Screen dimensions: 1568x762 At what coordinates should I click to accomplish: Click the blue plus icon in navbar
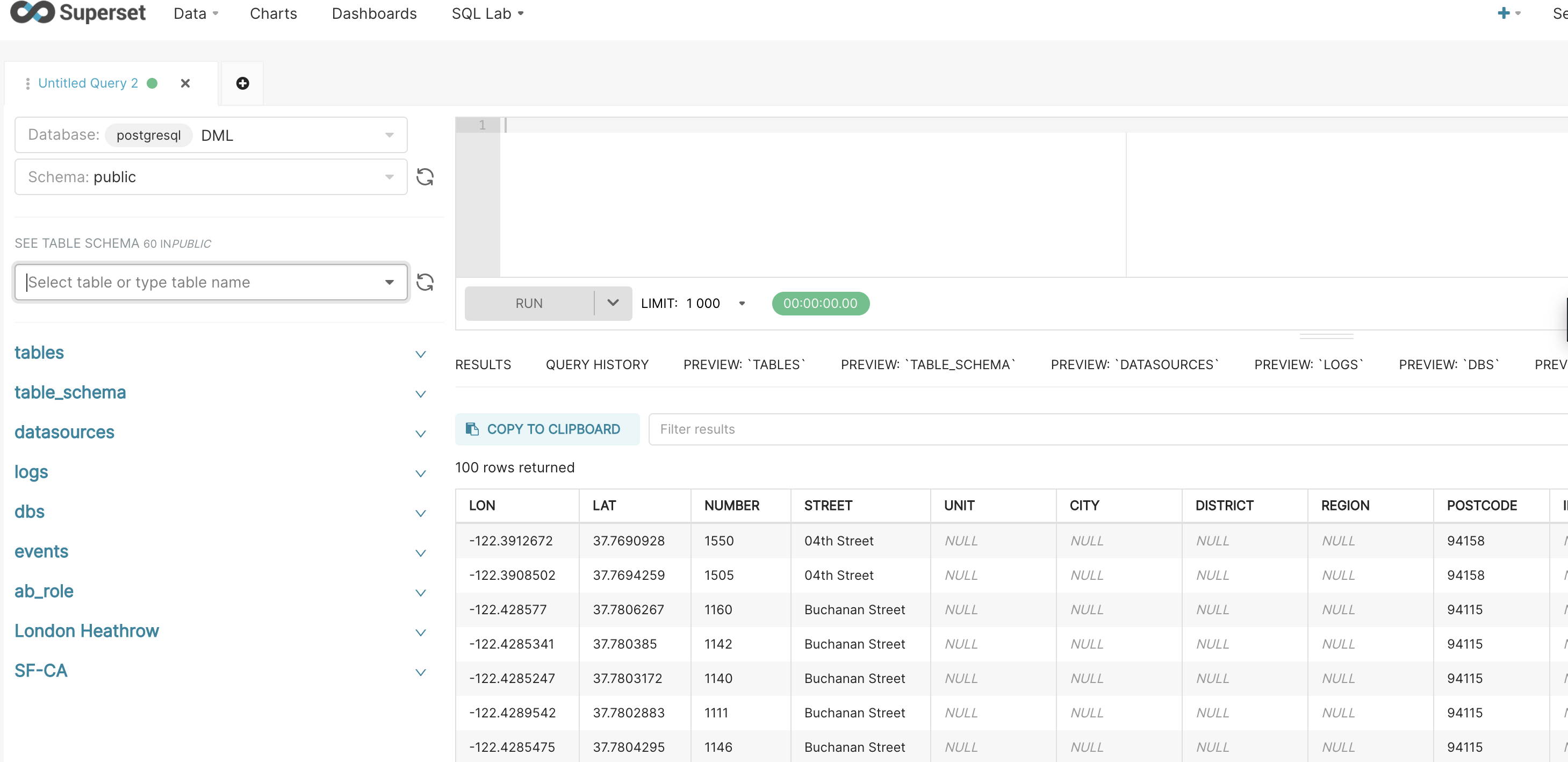1503,13
